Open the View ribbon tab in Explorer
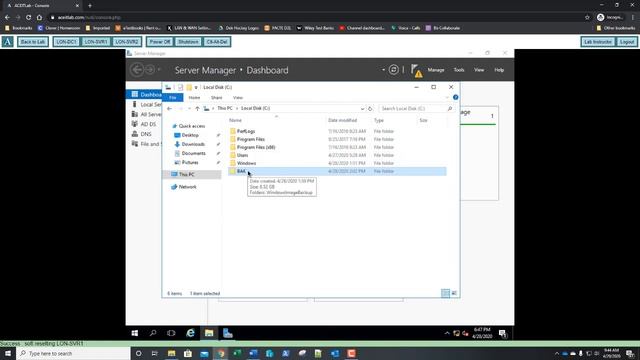The image size is (640, 360). 238,98
